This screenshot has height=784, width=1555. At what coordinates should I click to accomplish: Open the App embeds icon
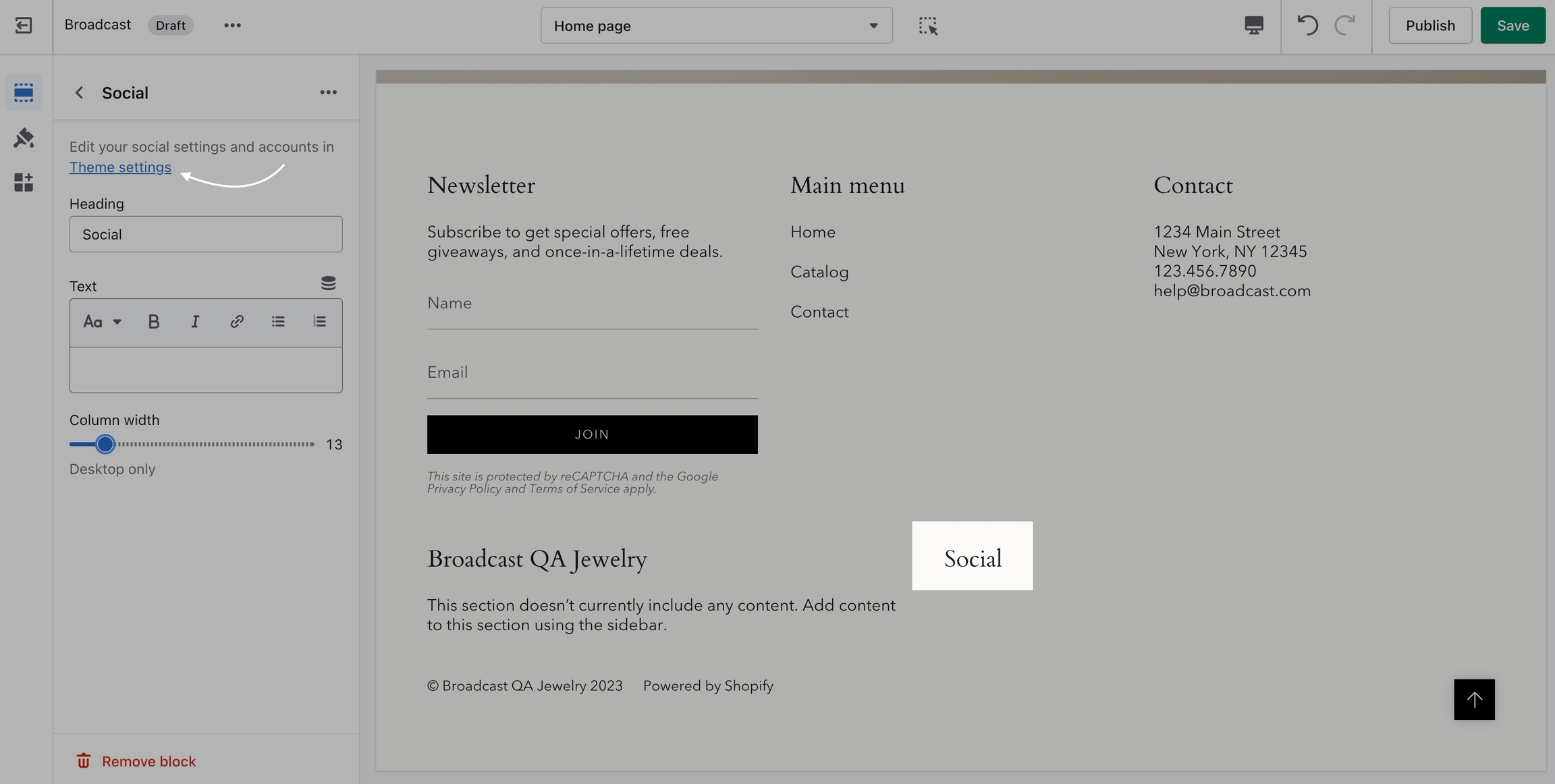coord(24,182)
